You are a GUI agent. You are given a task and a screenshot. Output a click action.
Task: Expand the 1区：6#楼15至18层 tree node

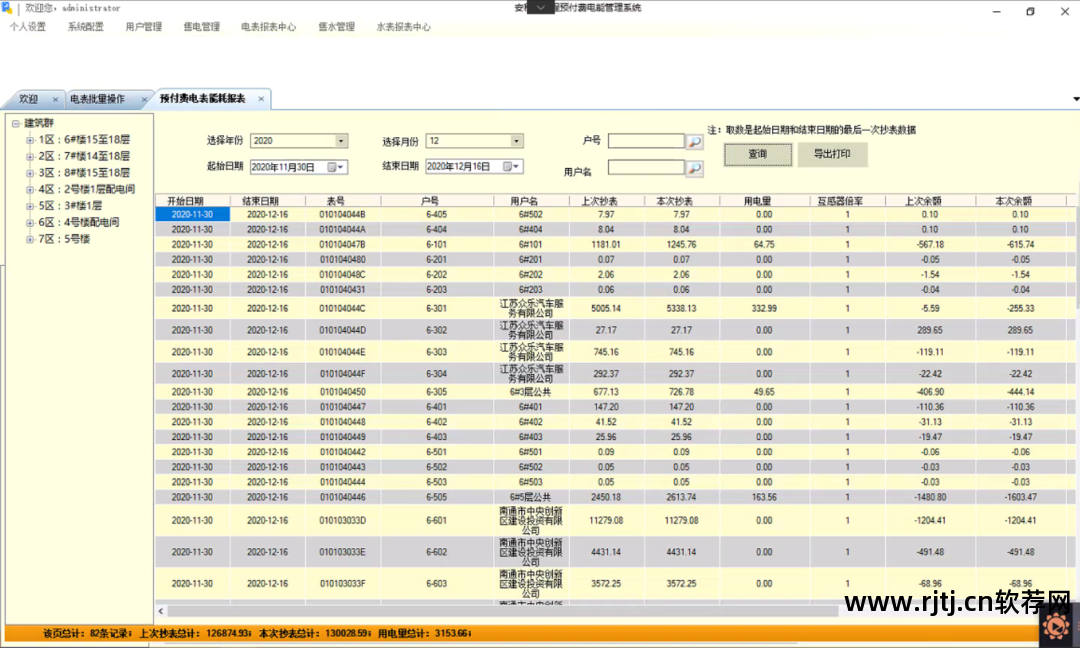point(30,141)
